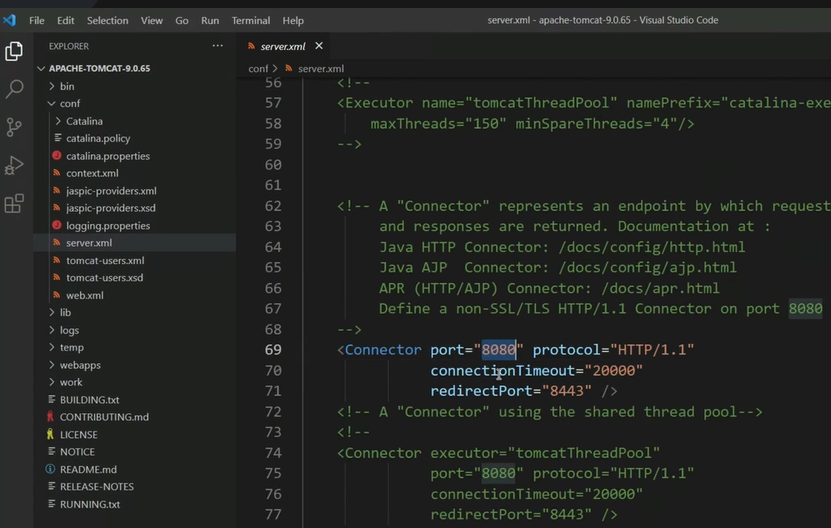The image size is (831, 528).
Task: Select the server.xml editor tab
Action: click(284, 46)
